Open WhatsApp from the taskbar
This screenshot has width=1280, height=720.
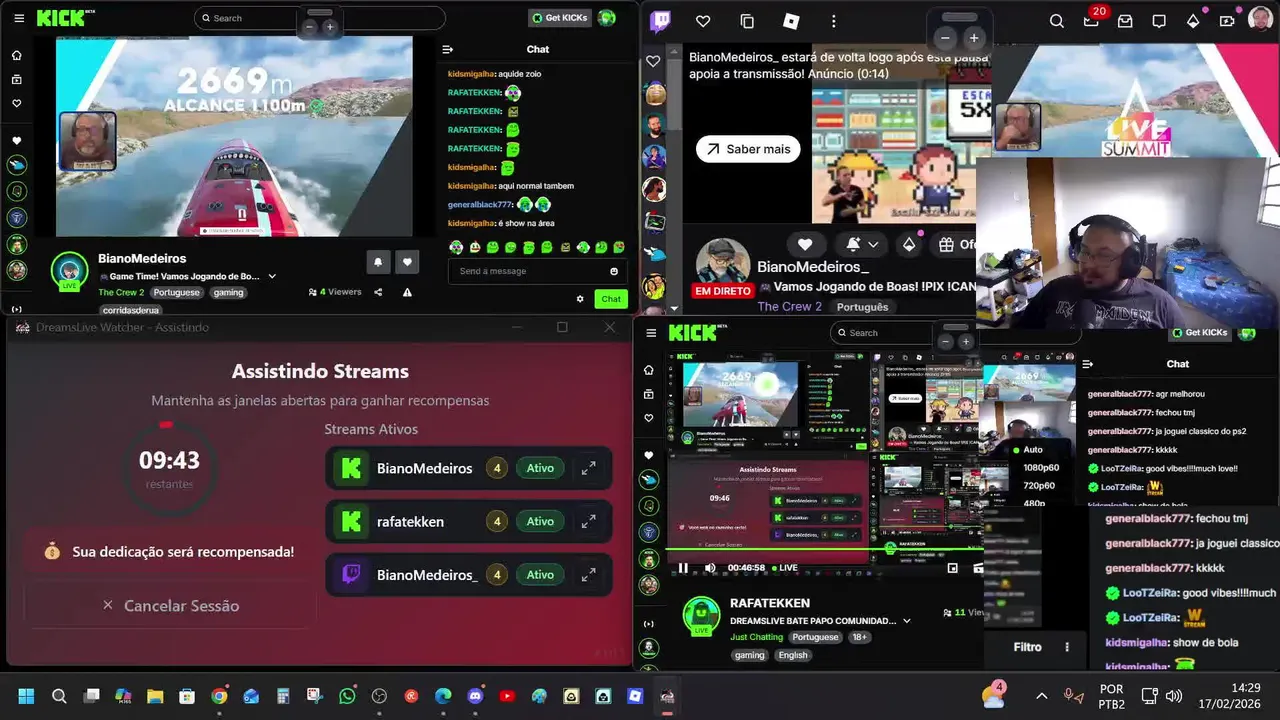(x=347, y=696)
